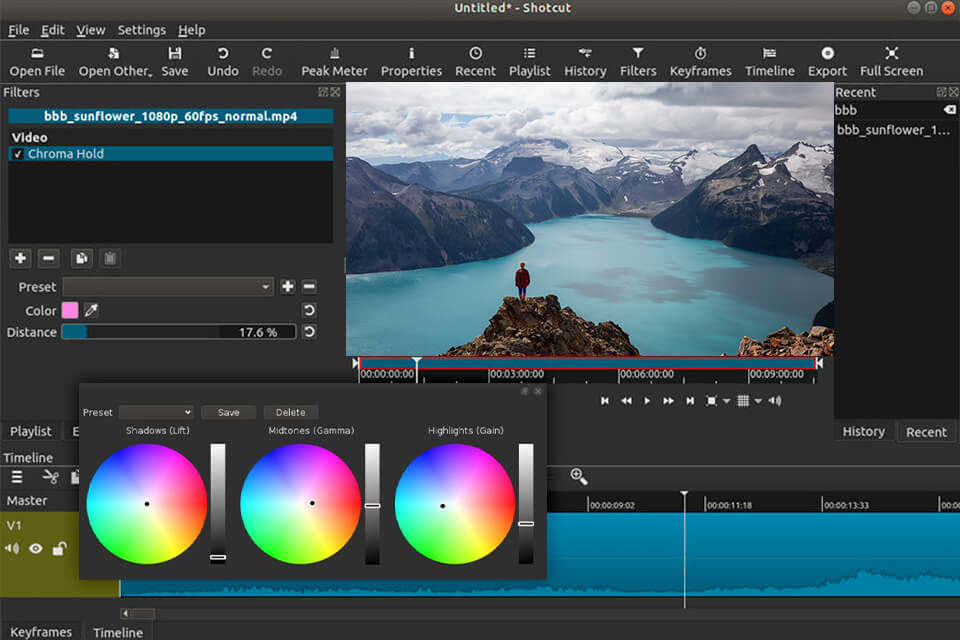Open the Peak Meter panel
The height and width of the screenshot is (640, 960).
(334, 61)
